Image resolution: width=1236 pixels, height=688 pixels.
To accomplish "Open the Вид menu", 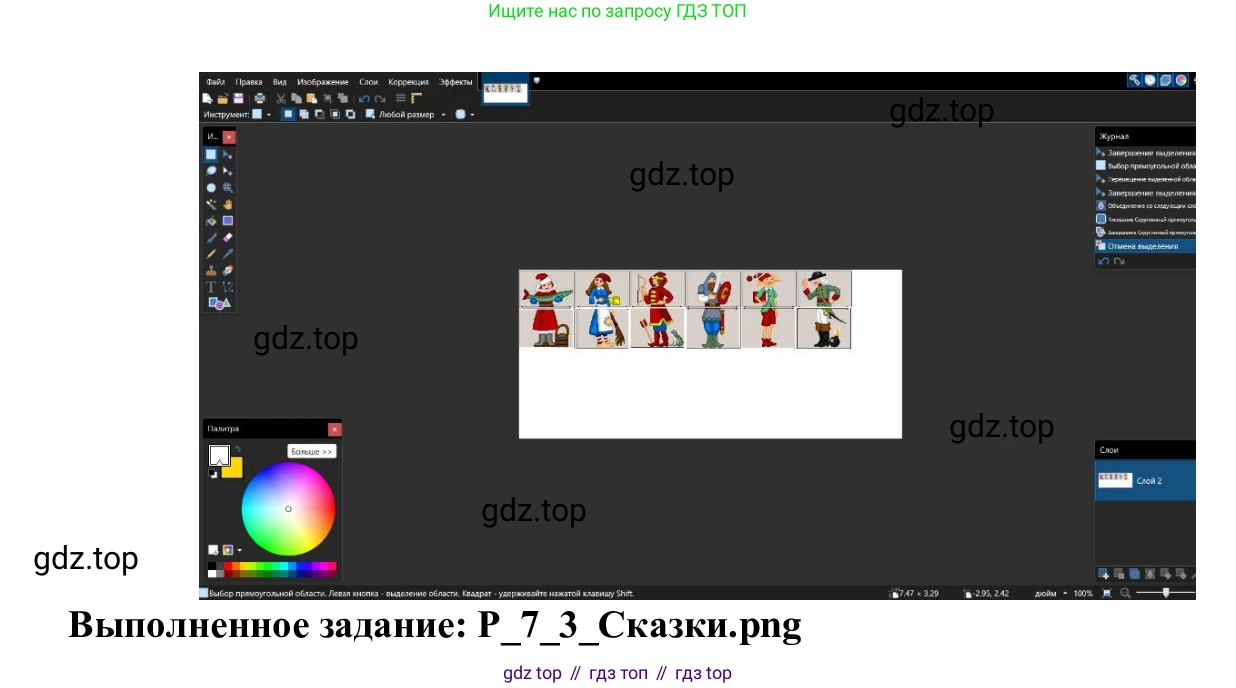I will 280,82.
